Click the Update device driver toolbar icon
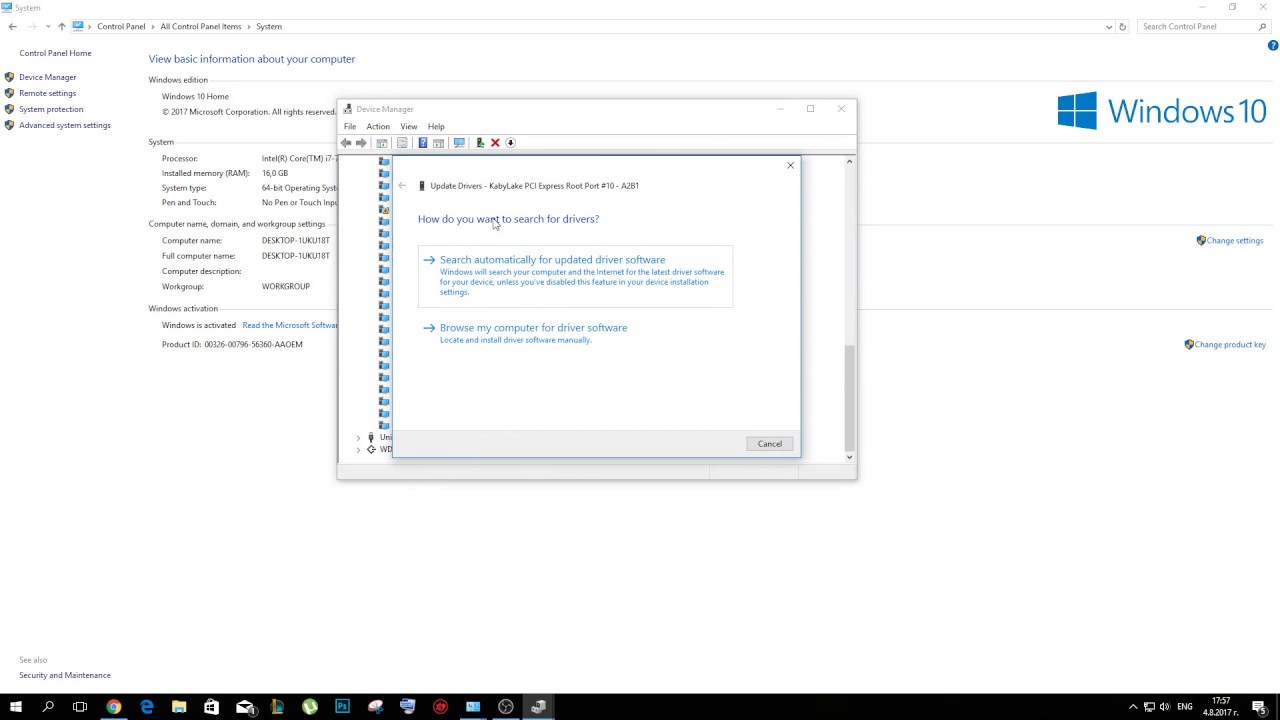The image size is (1280, 720). [x=480, y=143]
